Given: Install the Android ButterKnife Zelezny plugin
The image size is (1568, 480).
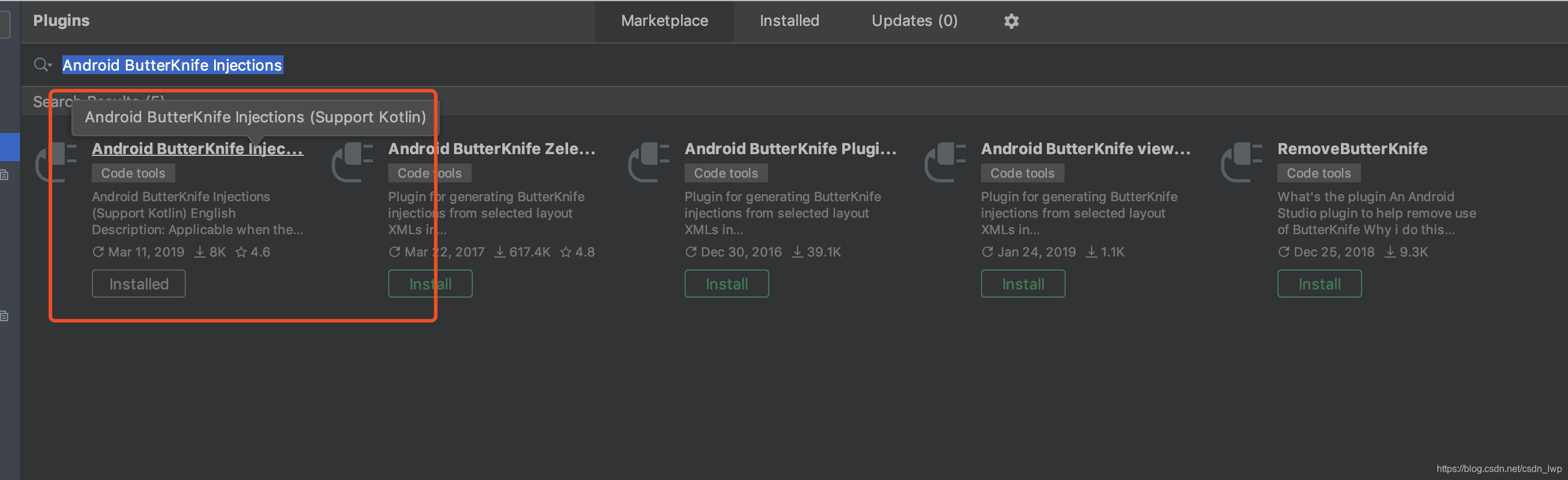Looking at the screenshot, I should [x=431, y=284].
